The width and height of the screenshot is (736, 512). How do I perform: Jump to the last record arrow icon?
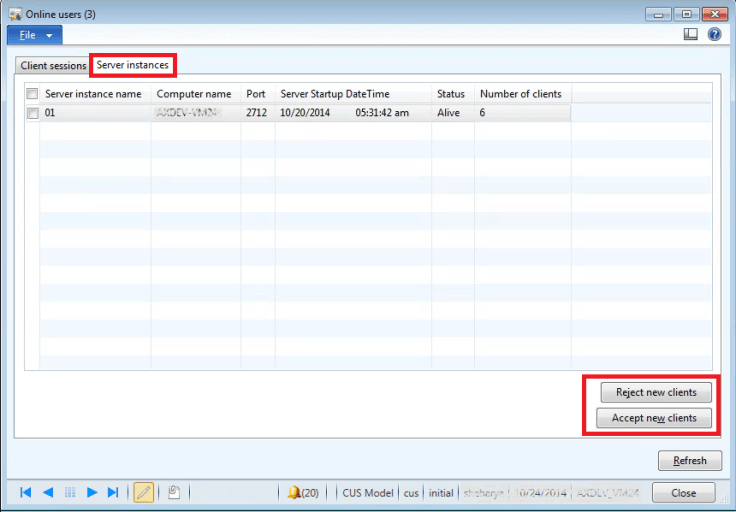click(x=113, y=492)
